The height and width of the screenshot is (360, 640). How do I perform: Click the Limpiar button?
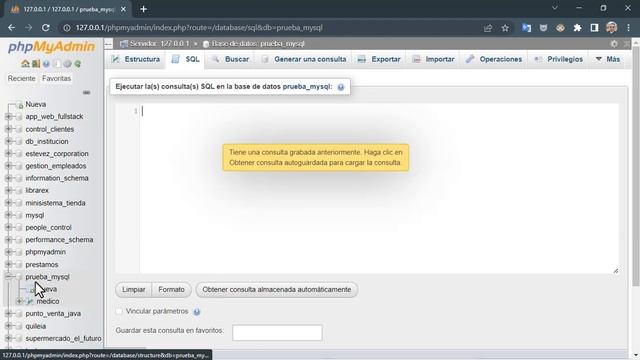133,290
